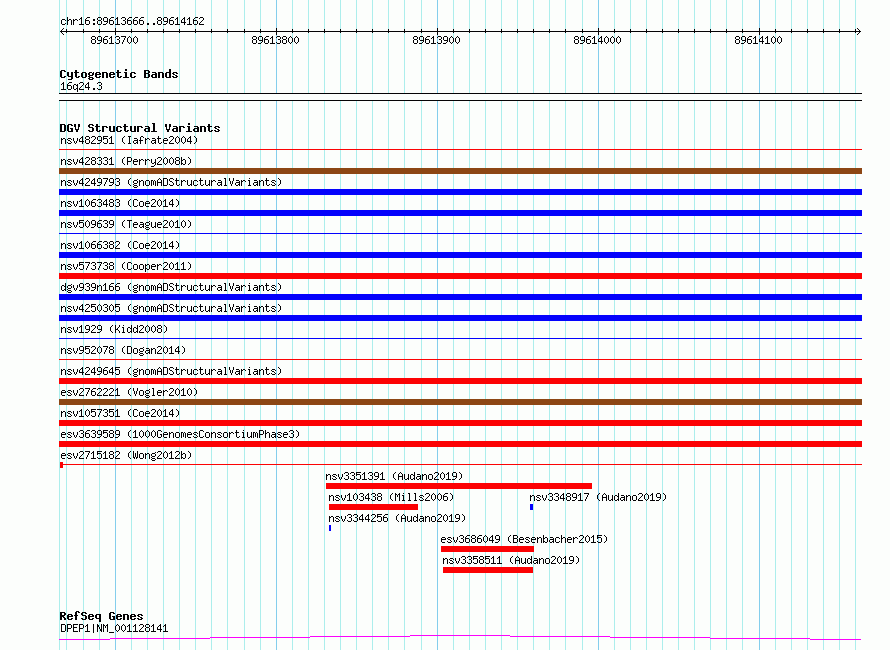Click the nsv3348917 small blue marker
The width and height of the screenshot is (890, 650).
(x=531, y=507)
